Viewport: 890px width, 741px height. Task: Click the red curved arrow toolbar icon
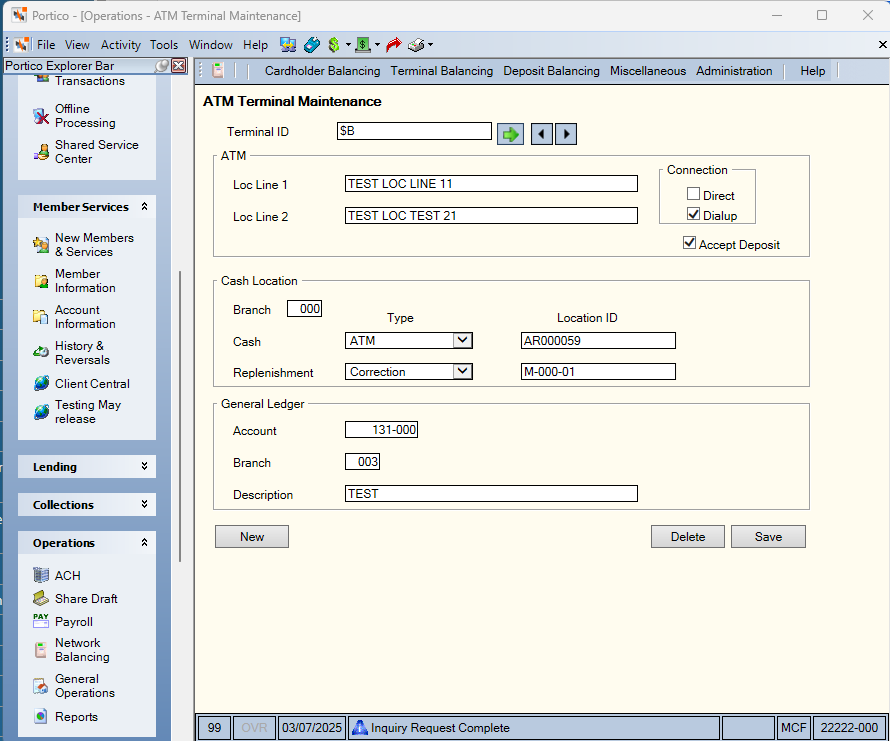[393, 44]
